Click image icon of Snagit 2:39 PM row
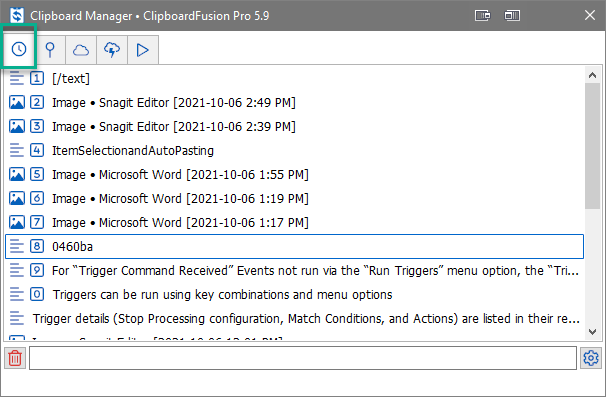606x397 pixels. click(17, 126)
